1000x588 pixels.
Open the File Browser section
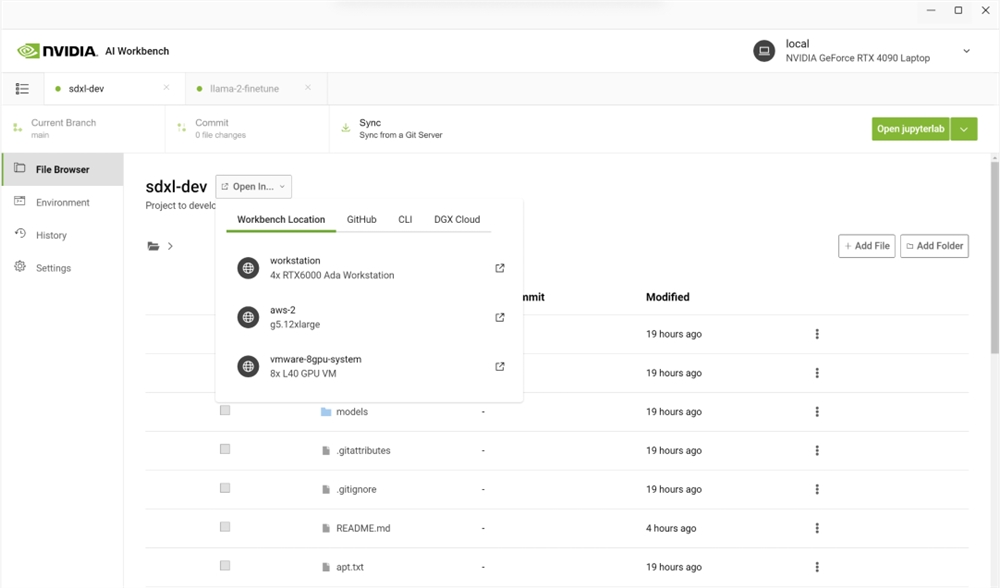click(62, 169)
